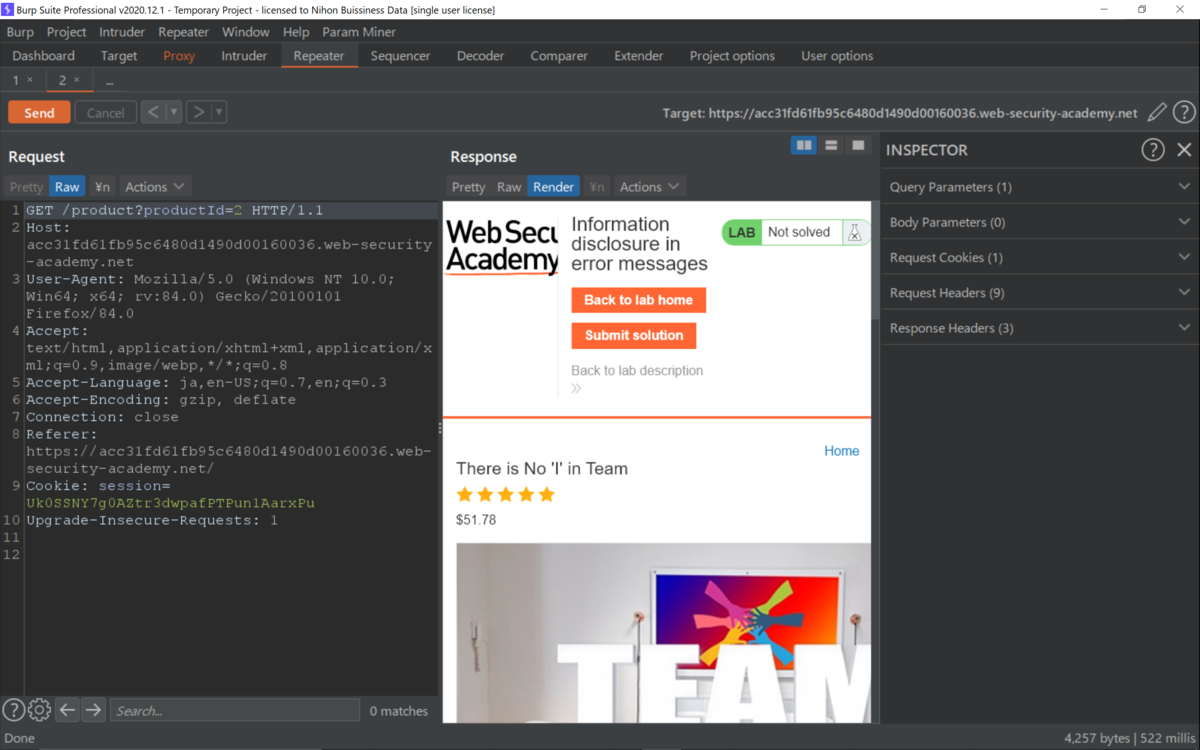Click the lab flask icon in response
This screenshot has height=750, width=1200.
tap(854, 232)
